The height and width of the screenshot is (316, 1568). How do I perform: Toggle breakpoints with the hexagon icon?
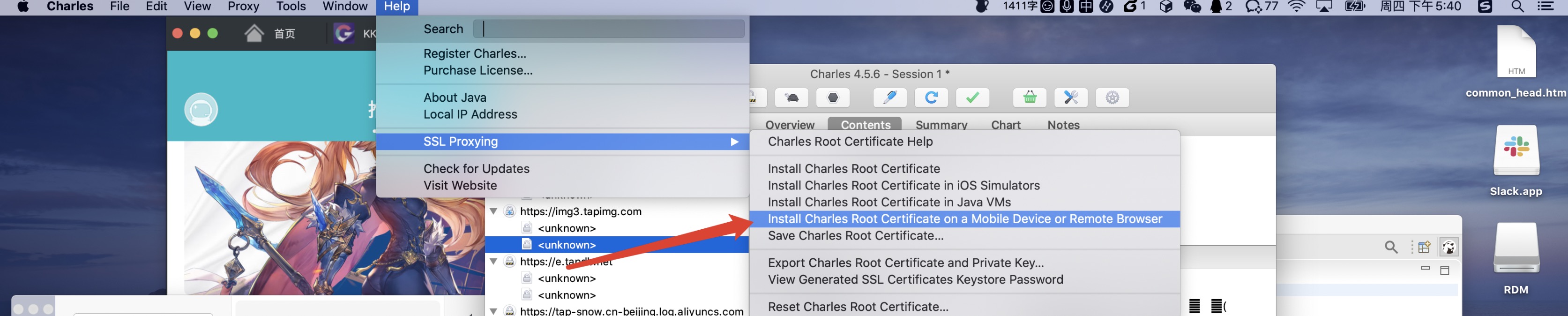coord(833,98)
